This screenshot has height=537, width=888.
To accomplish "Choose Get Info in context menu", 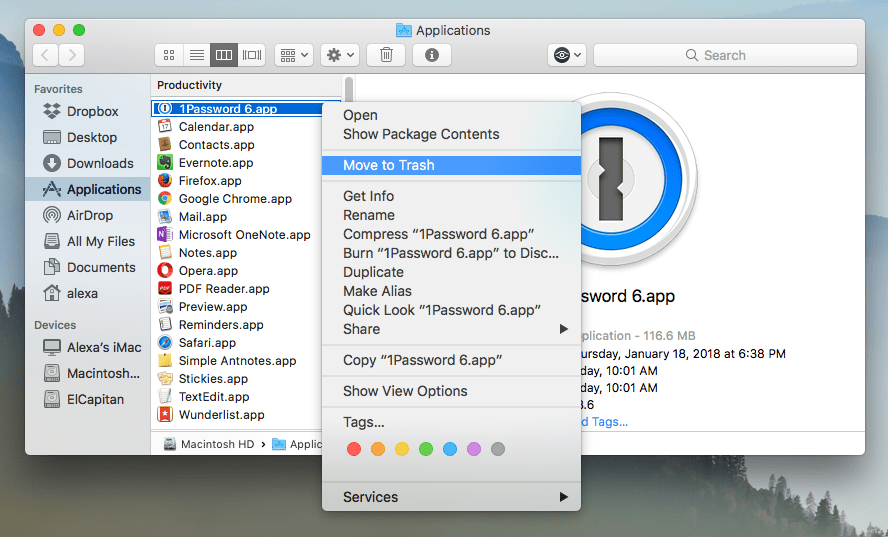I will click(451, 196).
